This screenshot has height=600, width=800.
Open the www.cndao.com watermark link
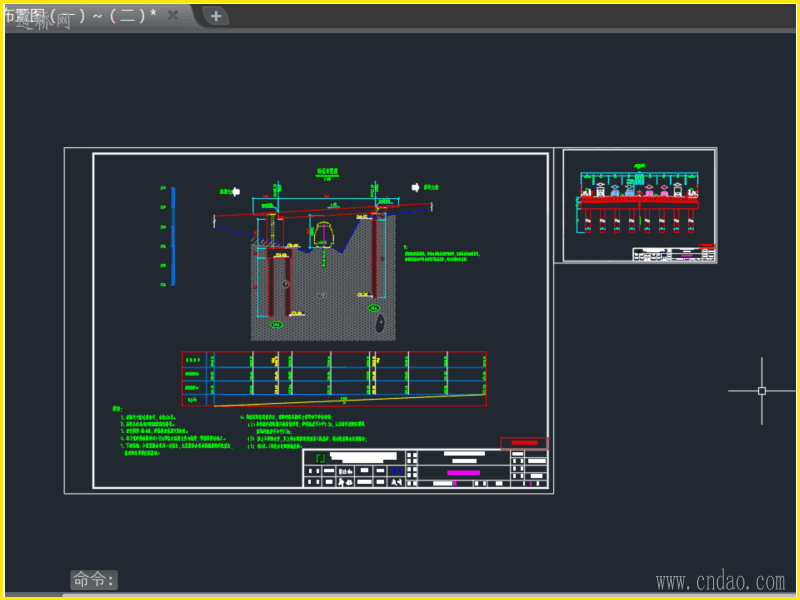(x=720, y=581)
